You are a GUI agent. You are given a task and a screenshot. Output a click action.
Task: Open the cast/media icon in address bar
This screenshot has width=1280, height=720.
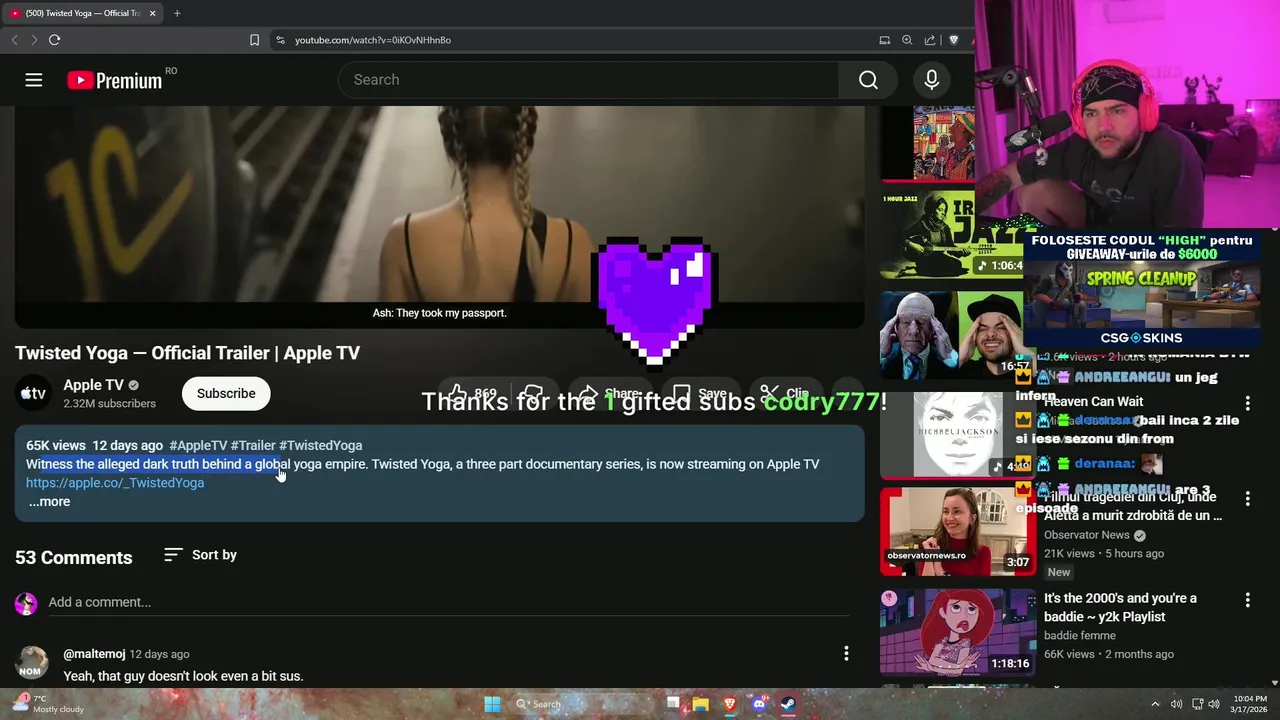[884, 40]
